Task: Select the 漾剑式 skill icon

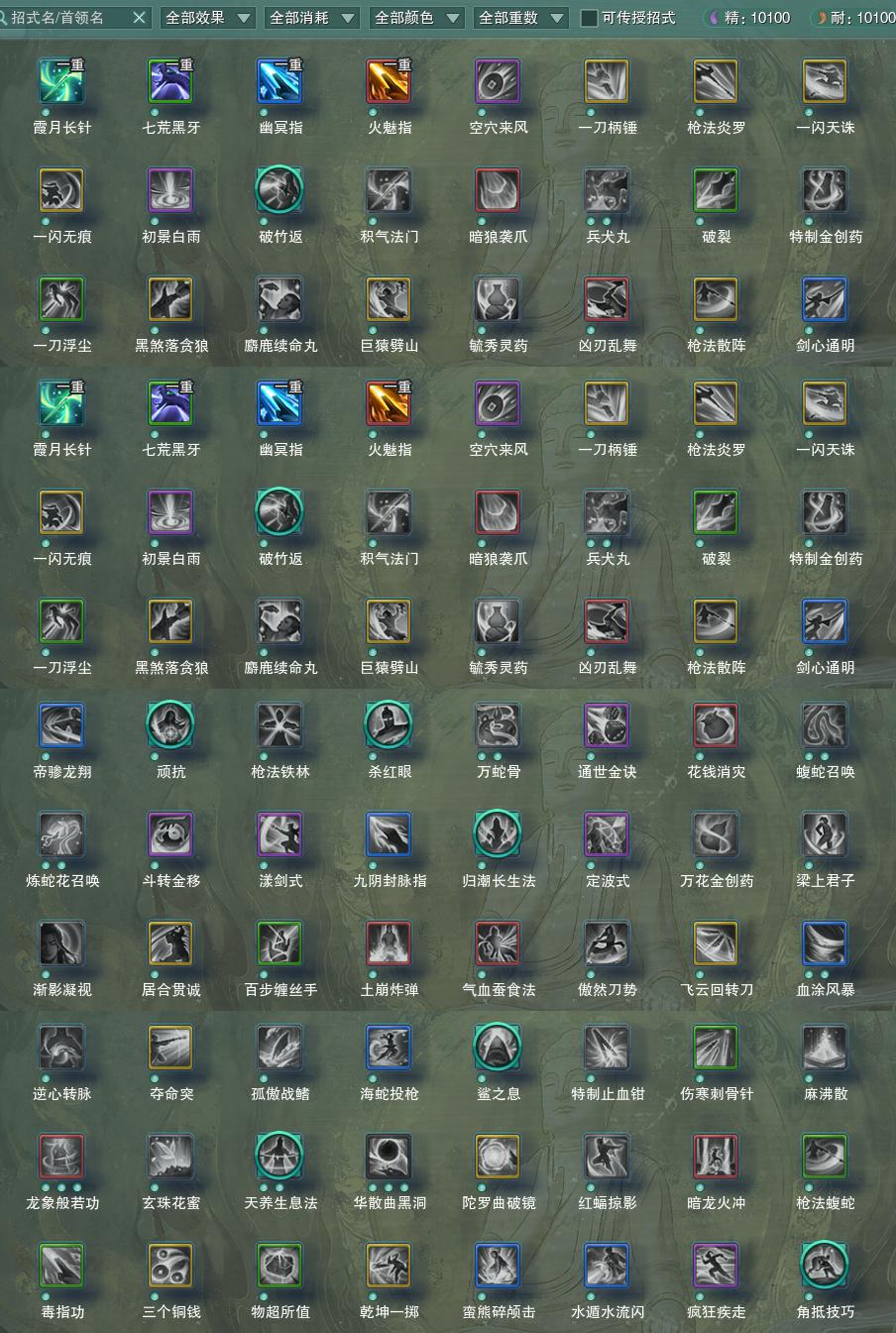Action: click(x=280, y=834)
